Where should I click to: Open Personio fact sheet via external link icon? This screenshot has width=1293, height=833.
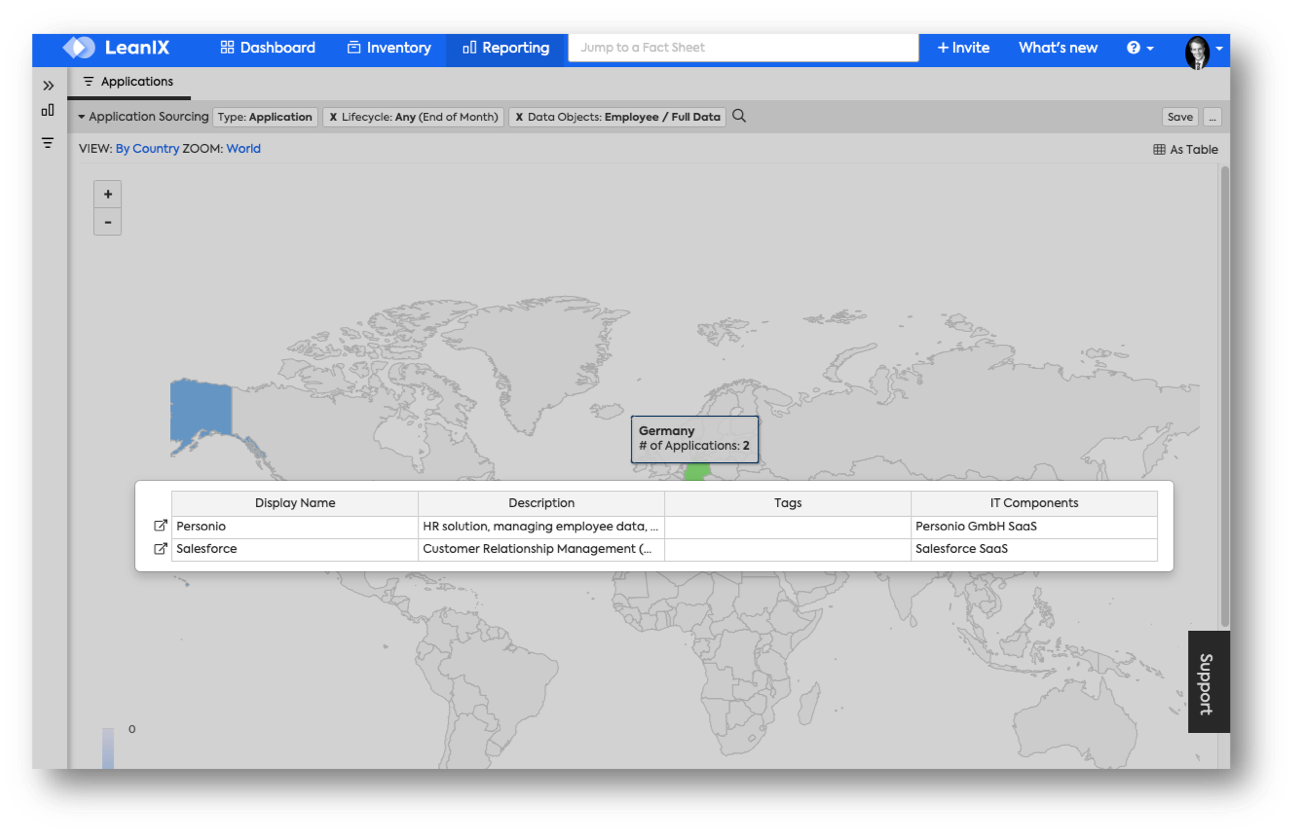click(160, 526)
